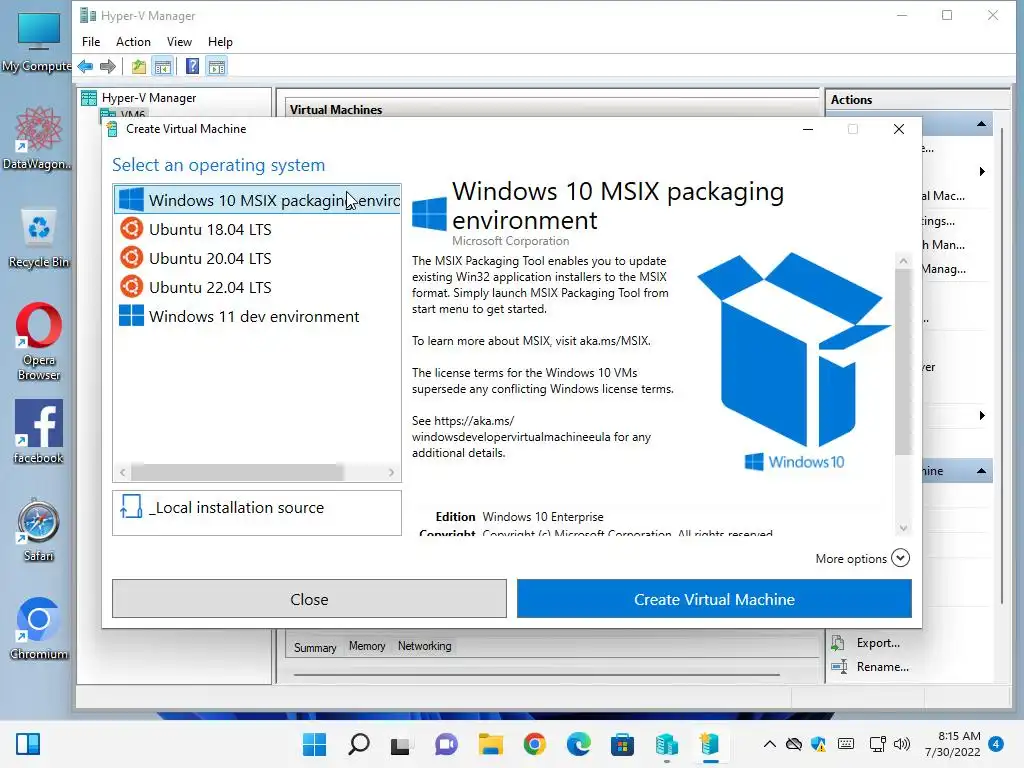Click the OS list horizontal scrollbar
The image size is (1024, 768).
[237, 472]
